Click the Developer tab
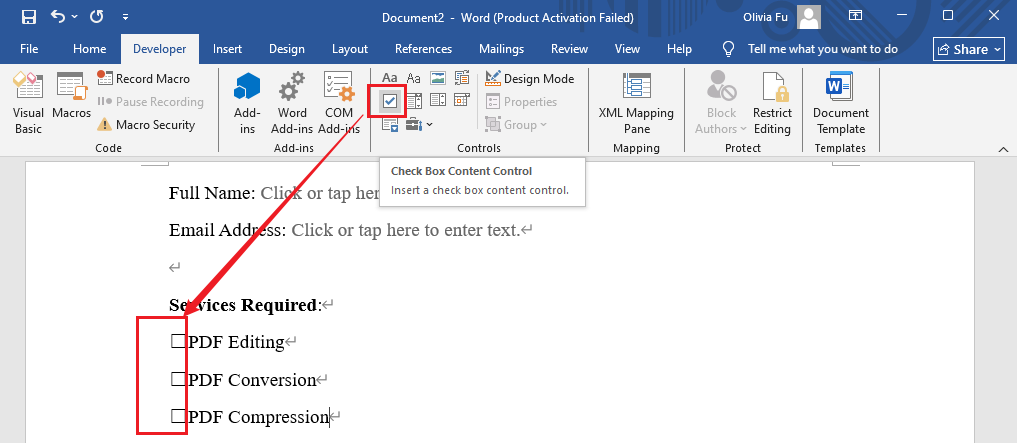Screen dimensions: 1017x443 (x=160, y=49)
